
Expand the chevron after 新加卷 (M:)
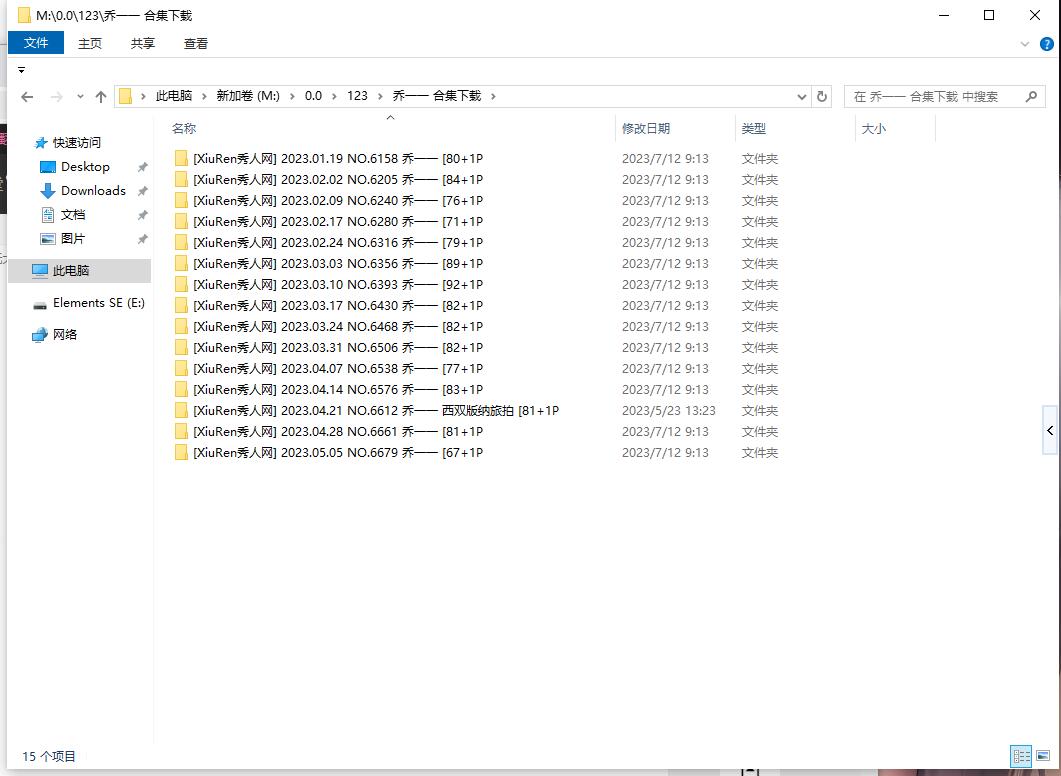[x=292, y=96]
